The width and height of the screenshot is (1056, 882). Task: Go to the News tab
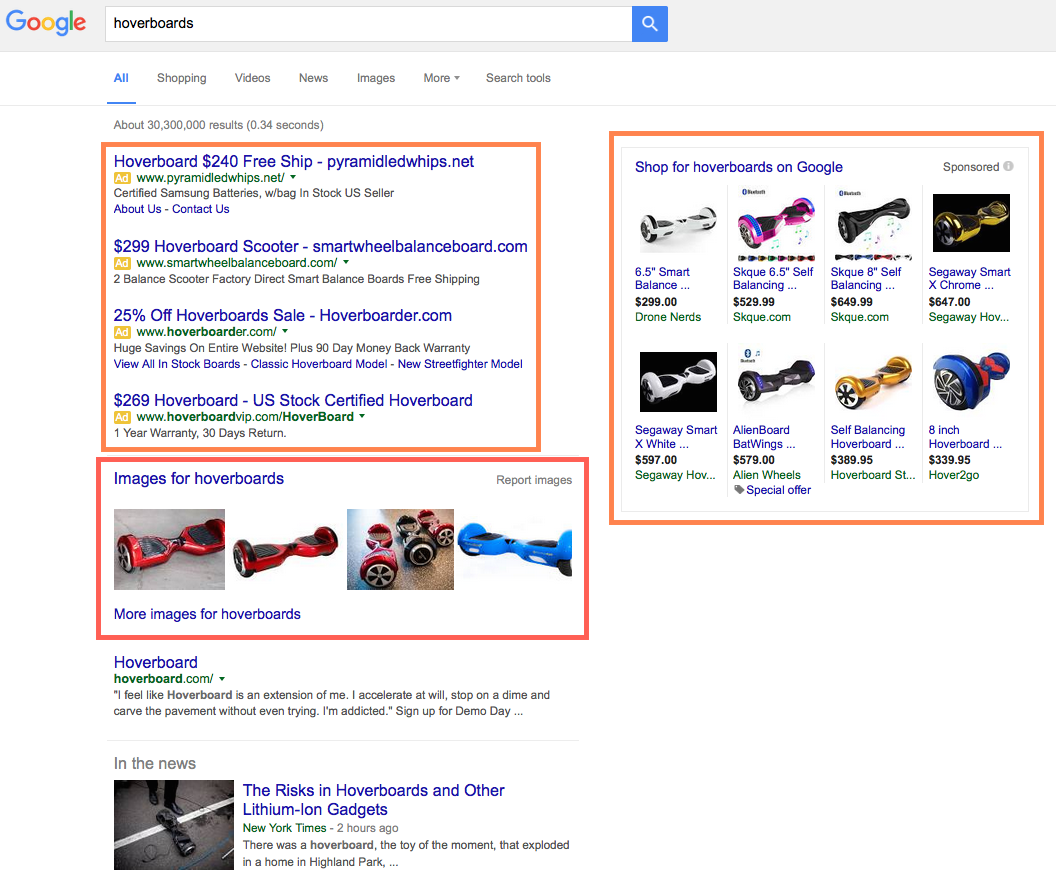pyautogui.click(x=313, y=78)
